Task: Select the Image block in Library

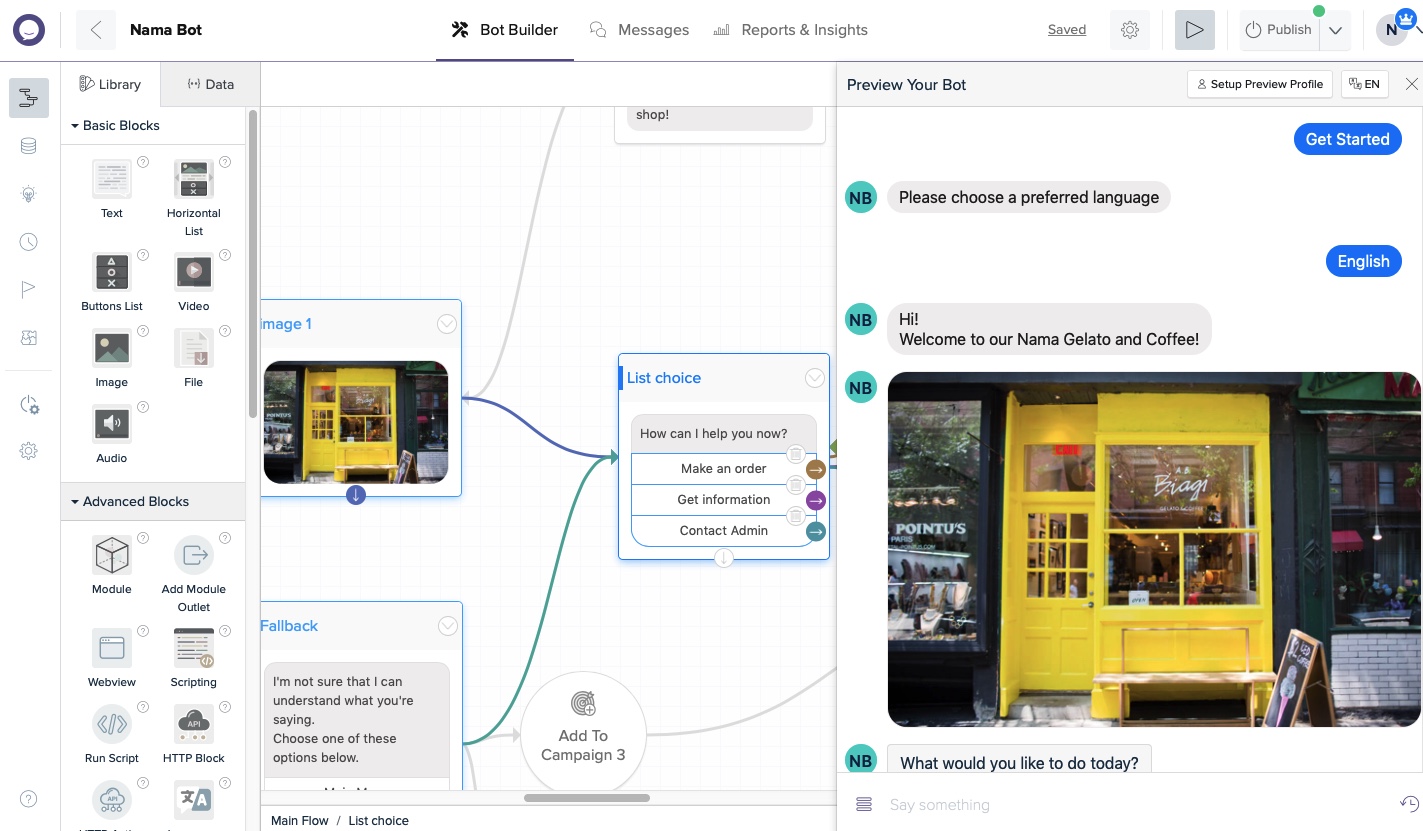Action: coord(112,359)
